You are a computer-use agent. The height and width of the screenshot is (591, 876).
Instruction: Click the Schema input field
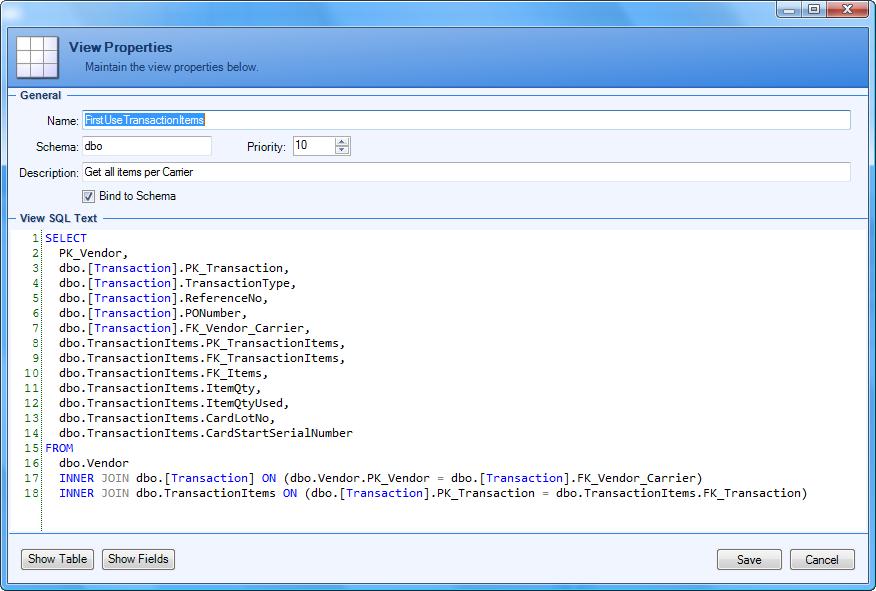[146, 146]
